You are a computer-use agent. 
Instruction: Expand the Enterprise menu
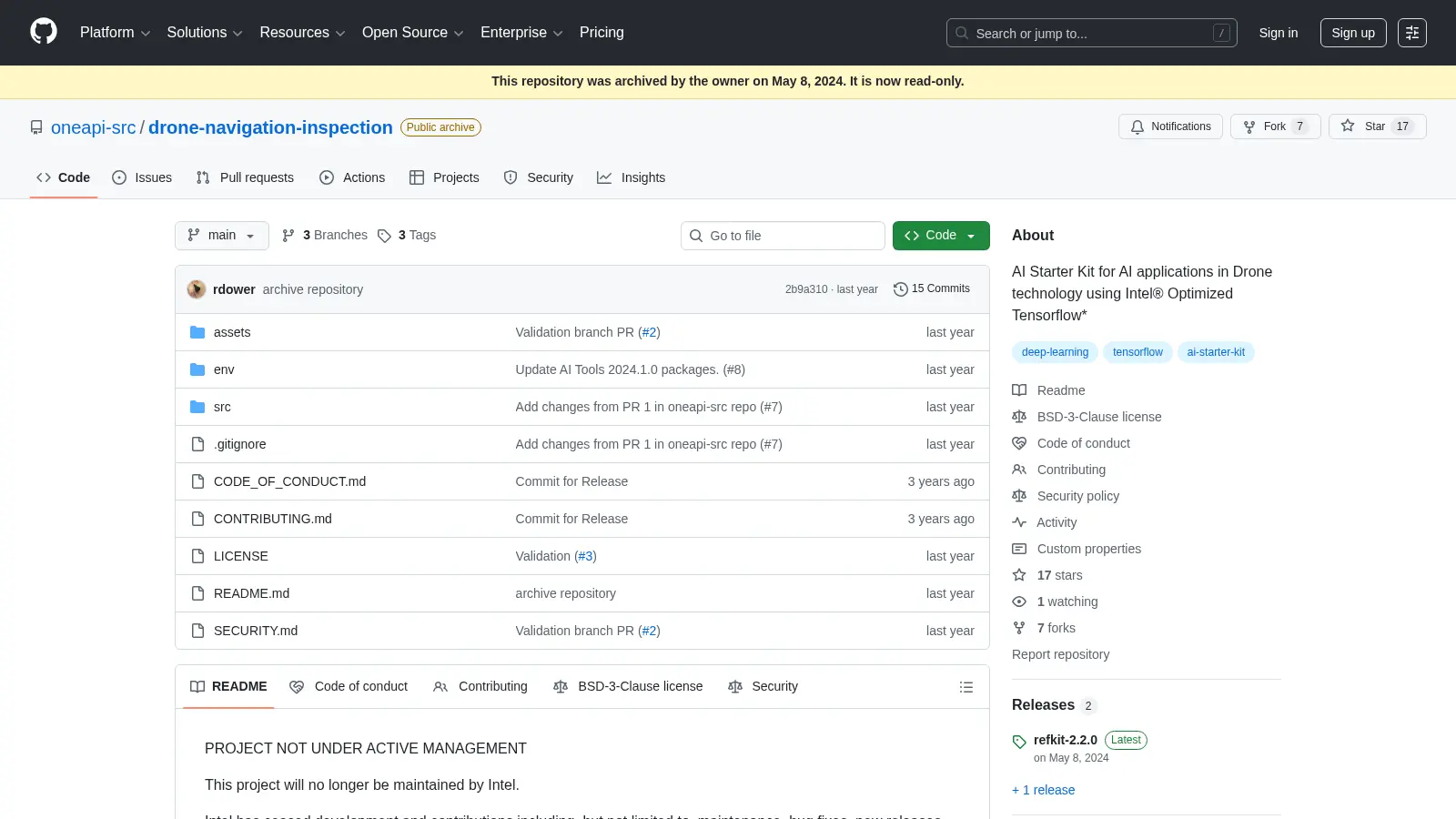pos(521,33)
